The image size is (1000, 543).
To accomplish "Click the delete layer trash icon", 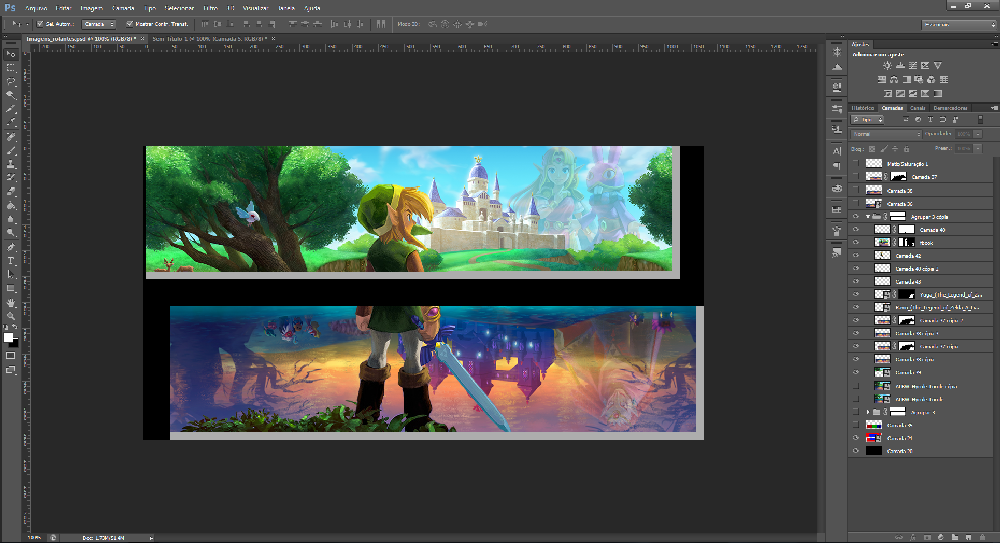I will click(982, 537).
